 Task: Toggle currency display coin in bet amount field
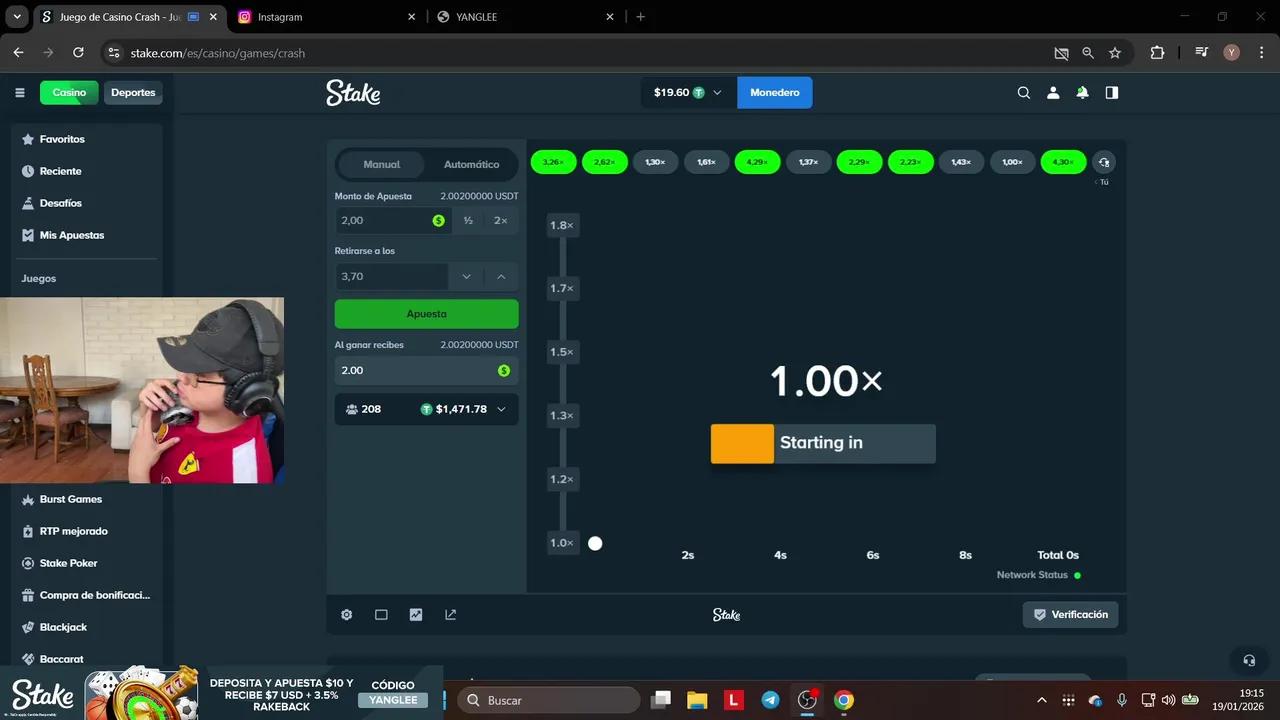[438, 220]
